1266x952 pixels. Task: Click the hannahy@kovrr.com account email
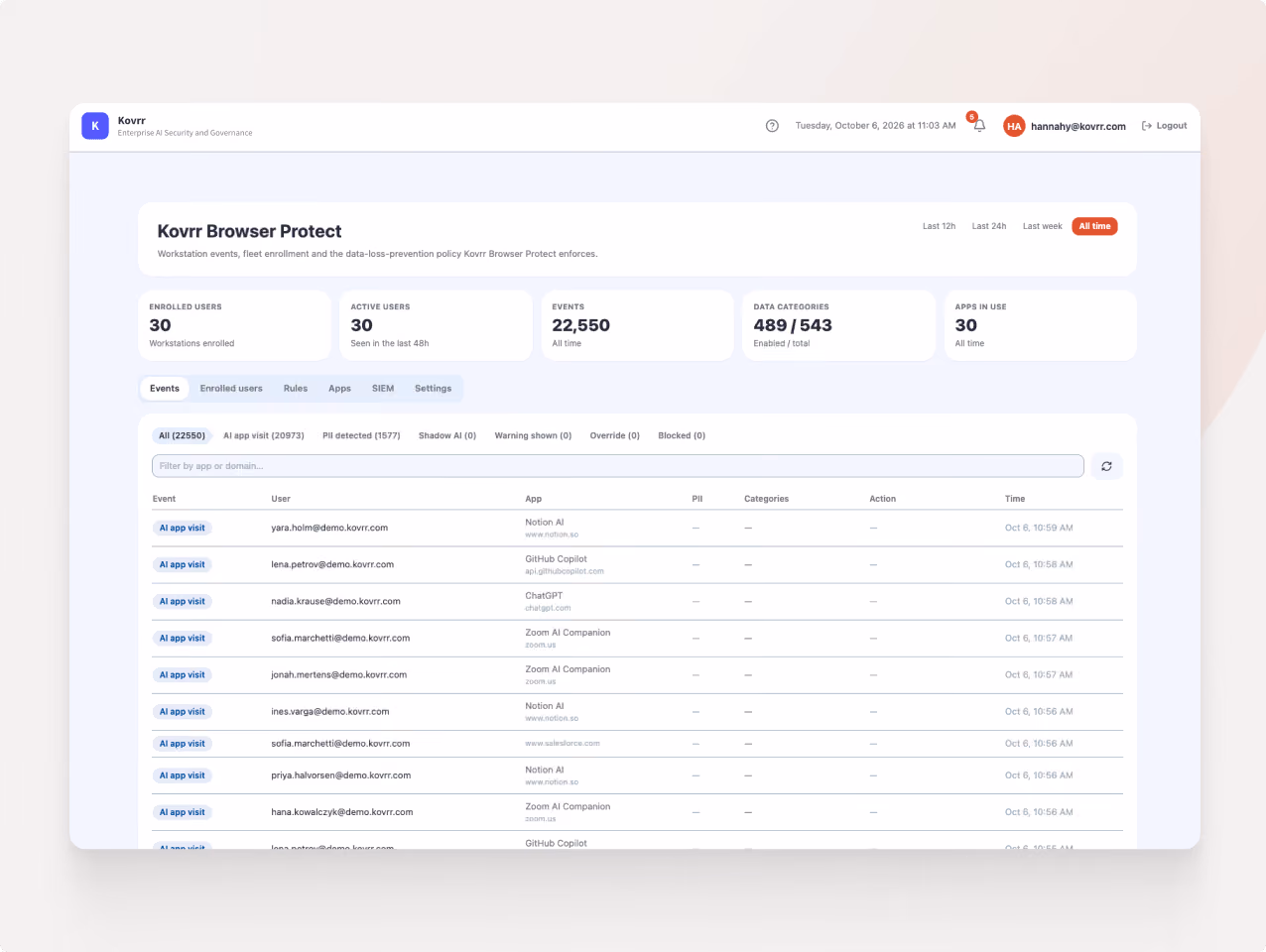pyautogui.click(x=1078, y=127)
